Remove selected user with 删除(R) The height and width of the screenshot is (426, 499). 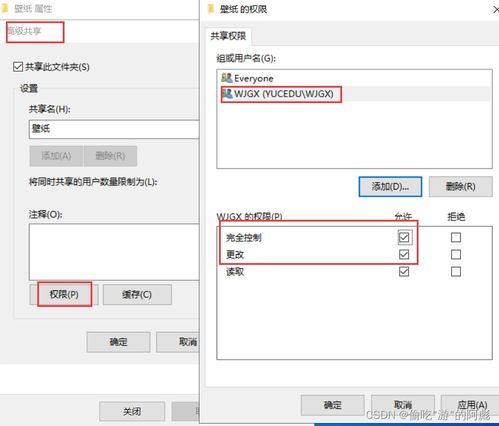[460, 187]
